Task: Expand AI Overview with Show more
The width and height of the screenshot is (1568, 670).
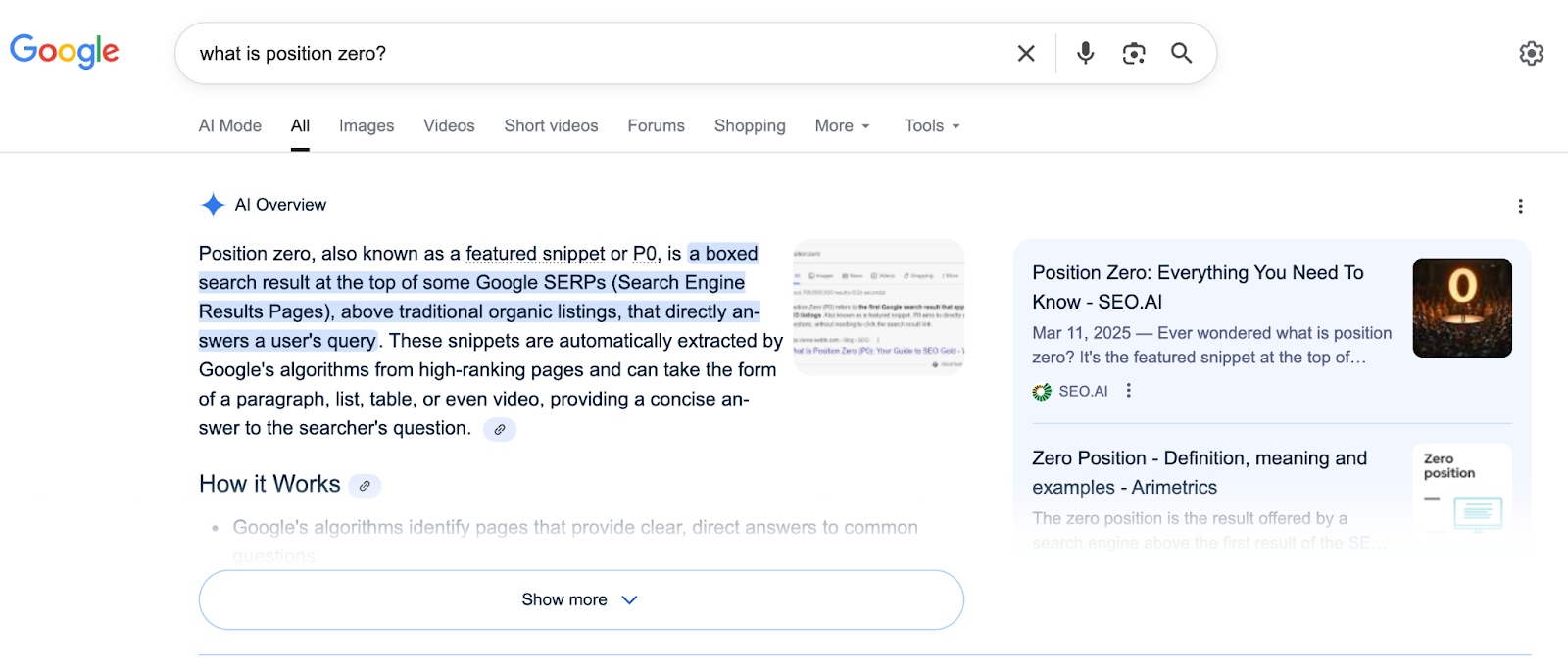Action: (581, 599)
